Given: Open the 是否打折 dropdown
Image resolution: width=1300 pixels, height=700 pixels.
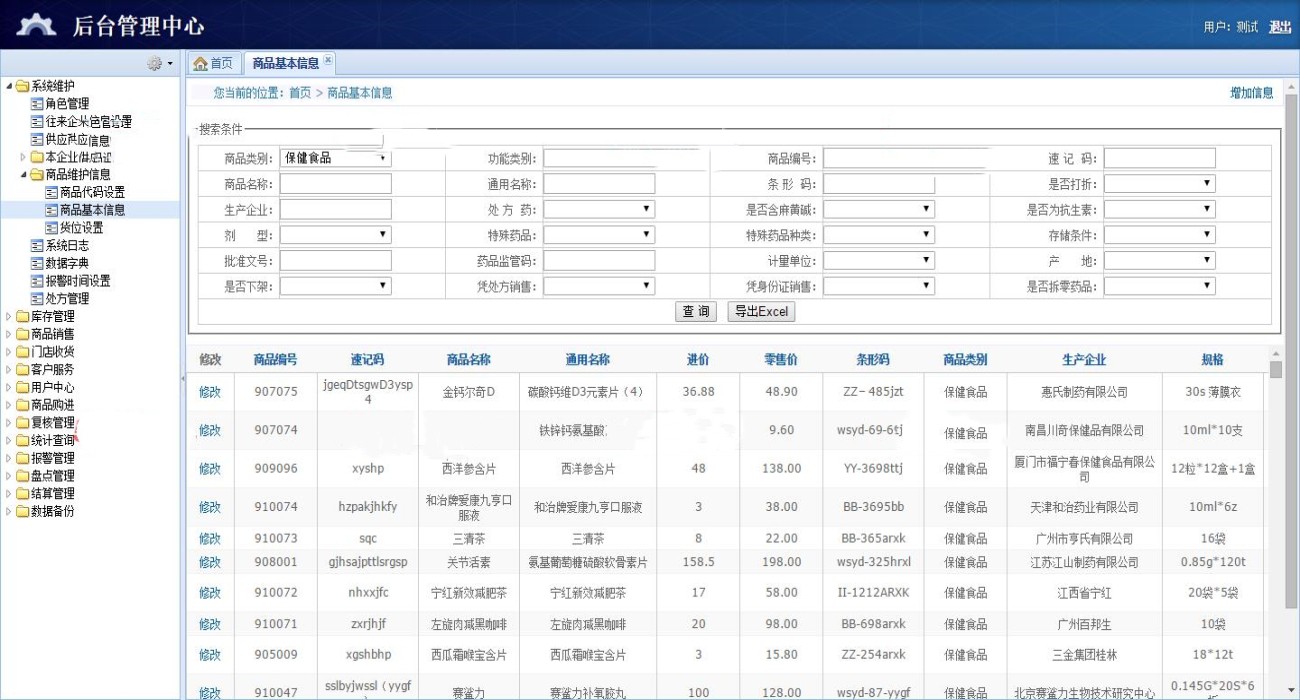Looking at the screenshot, I should [1160, 184].
